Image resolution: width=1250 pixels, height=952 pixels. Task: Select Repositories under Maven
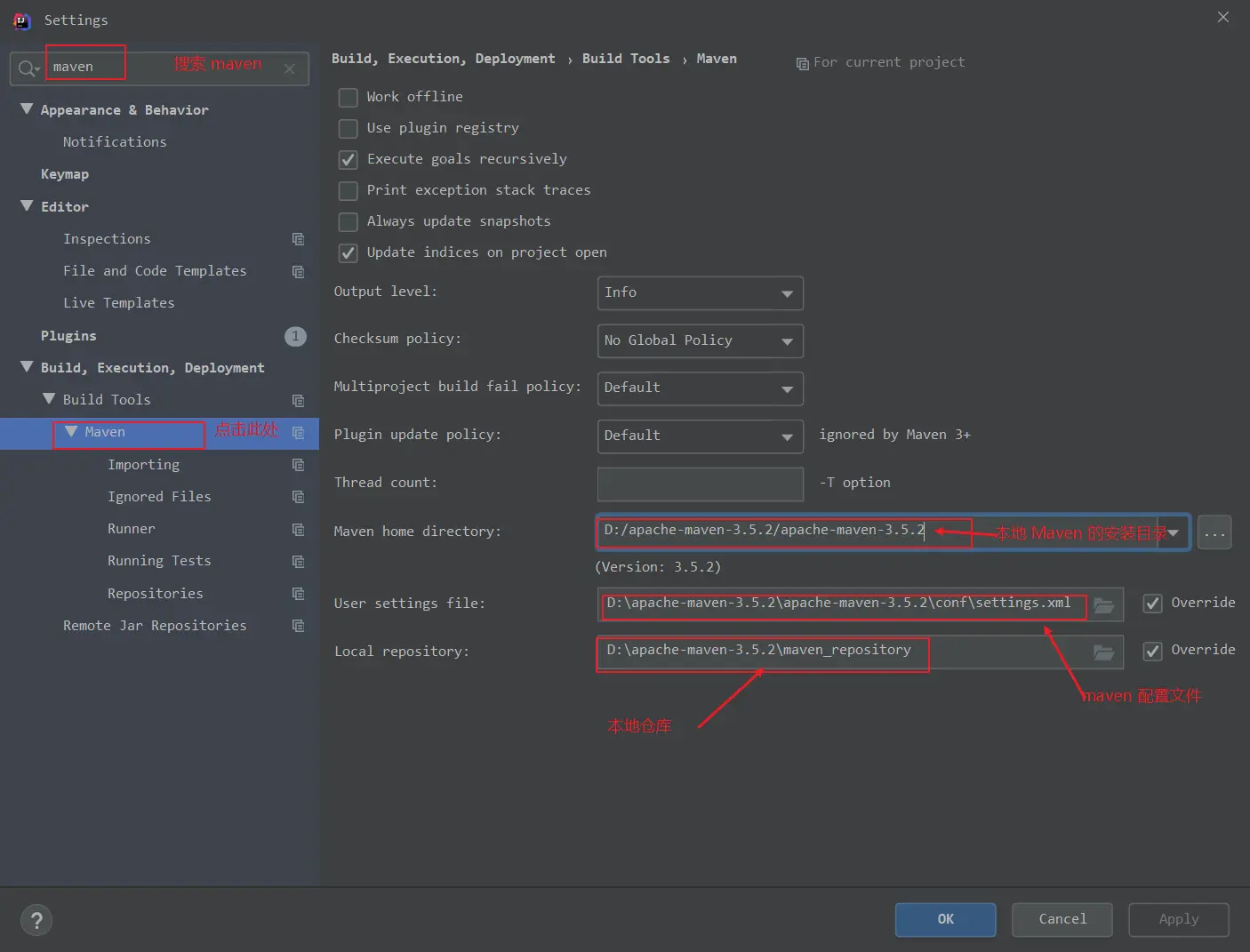[x=156, y=594]
